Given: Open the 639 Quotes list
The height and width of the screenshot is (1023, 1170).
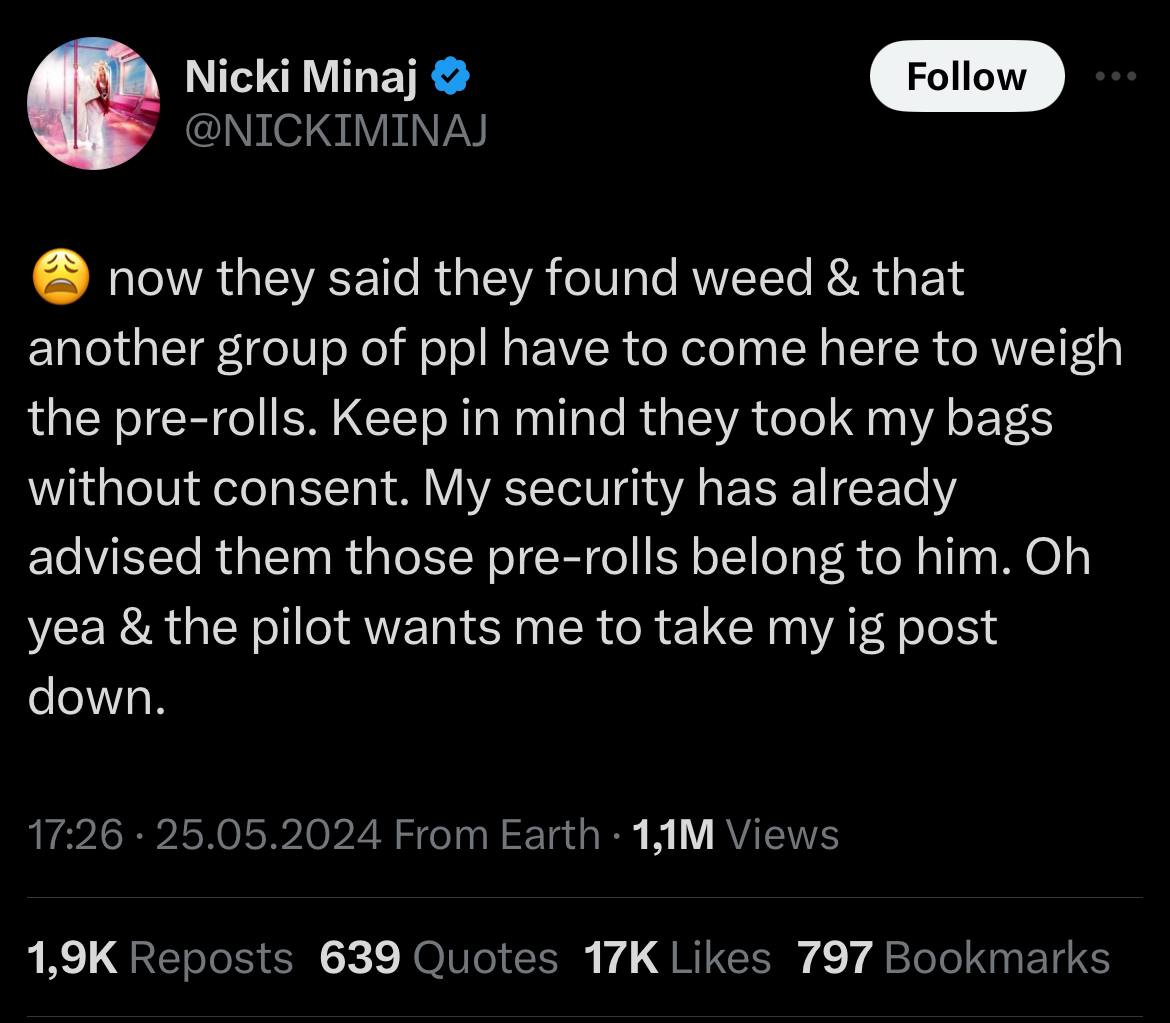Looking at the screenshot, I should 439,958.
